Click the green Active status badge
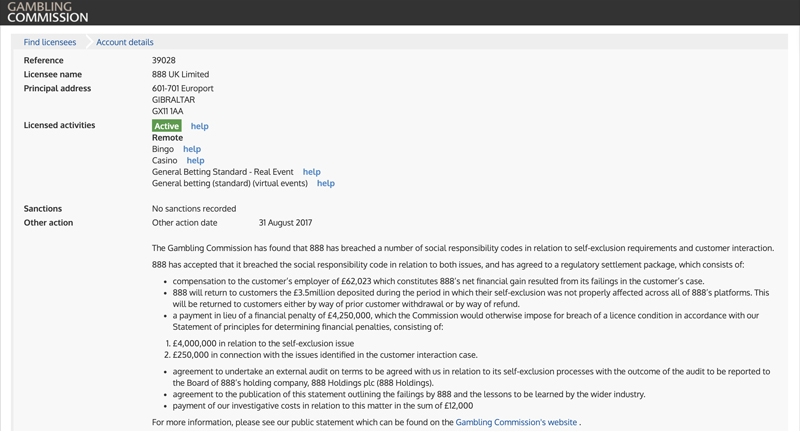This screenshot has height=440, width=800. [166, 126]
